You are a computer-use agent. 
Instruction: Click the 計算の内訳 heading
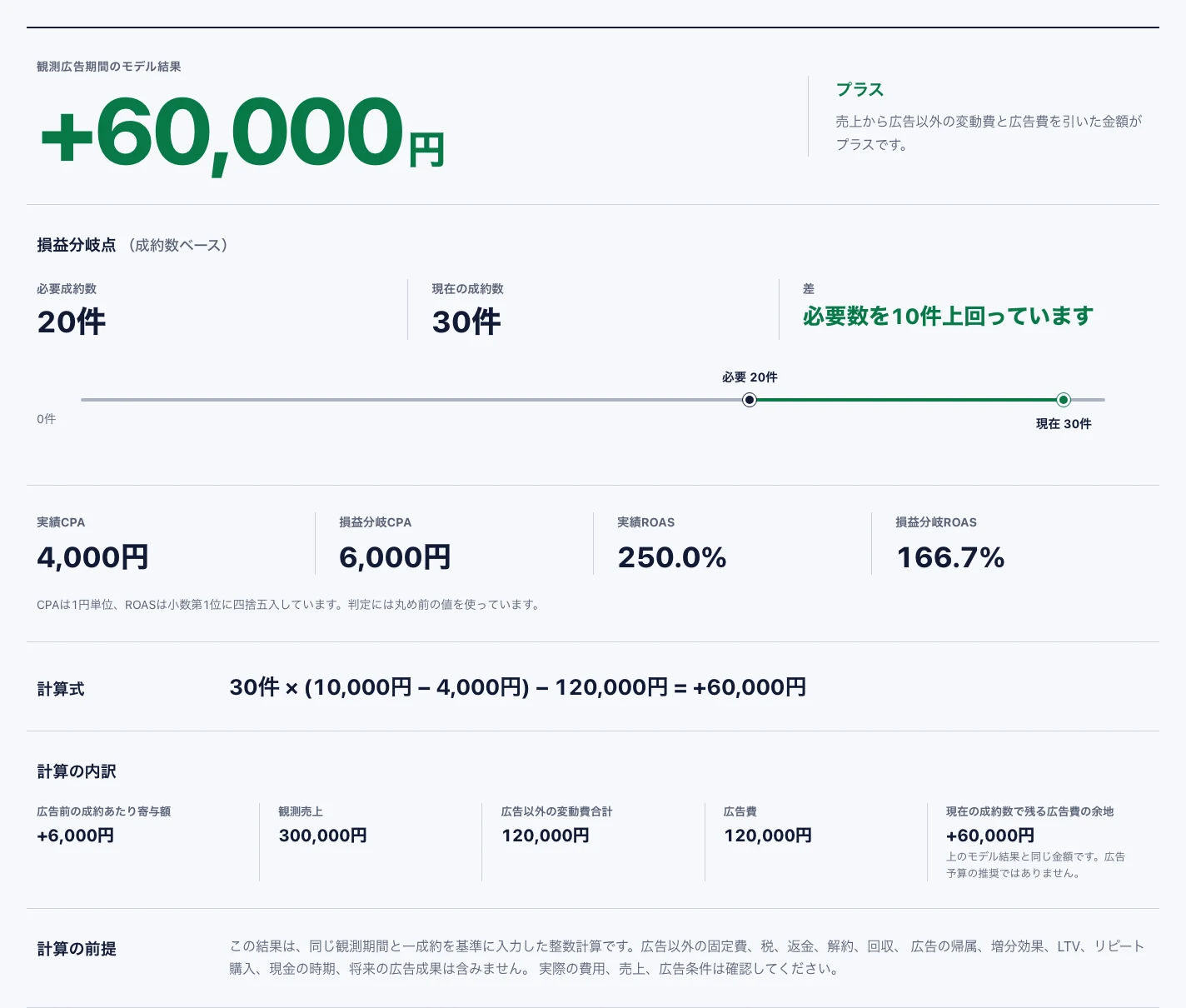coord(77,771)
